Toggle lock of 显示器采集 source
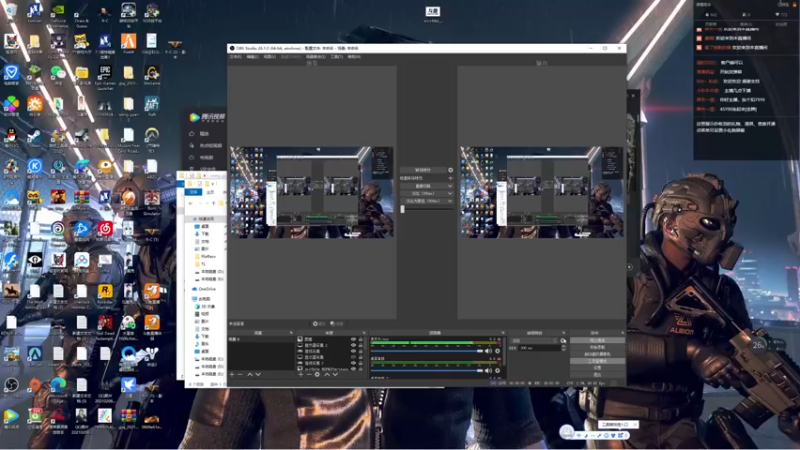The height and width of the screenshot is (450, 800). (361, 357)
